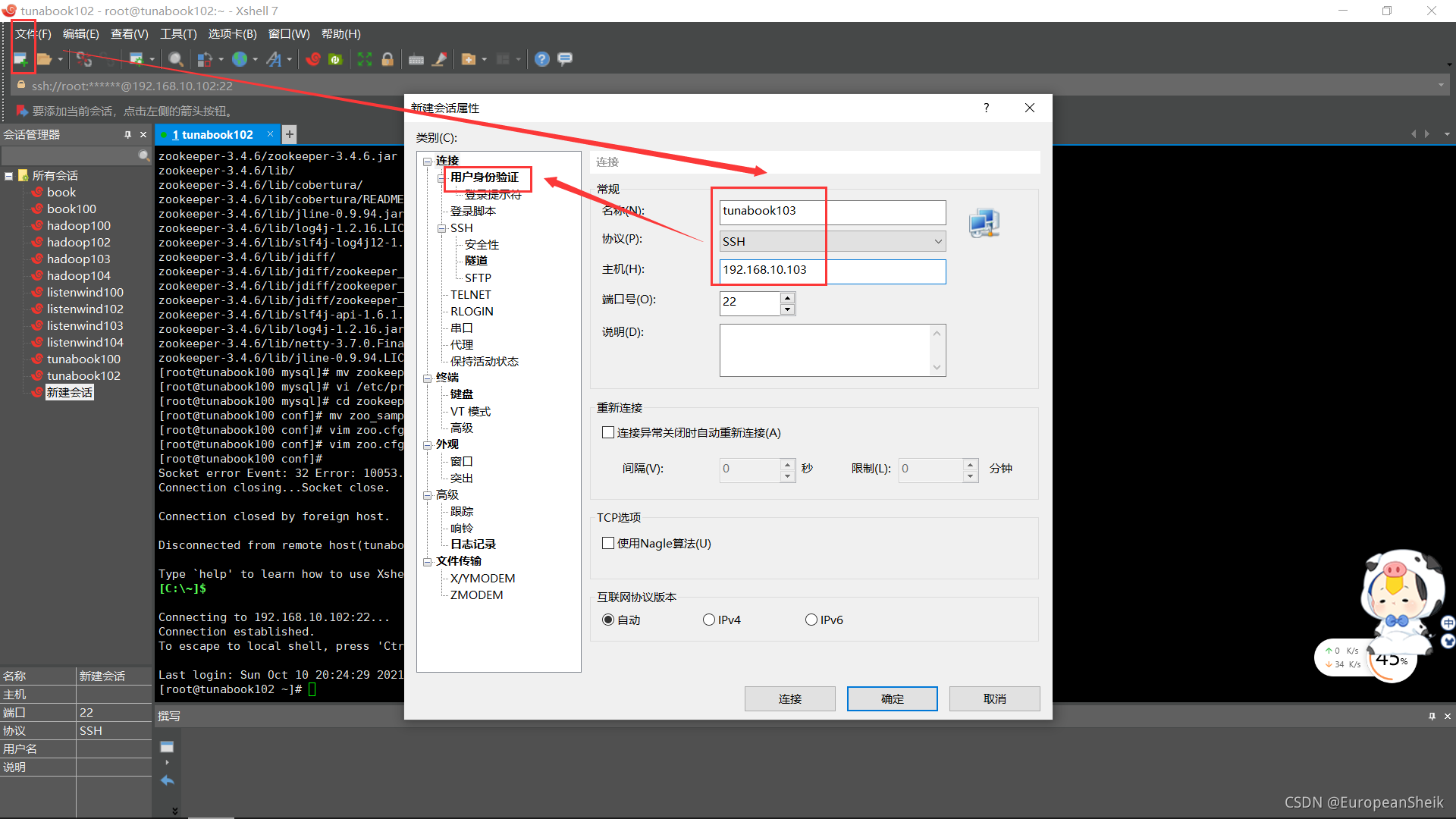This screenshot has height=819, width=1456.
Task: Collapse the 外观 tree category
Action: pos(427,444)
